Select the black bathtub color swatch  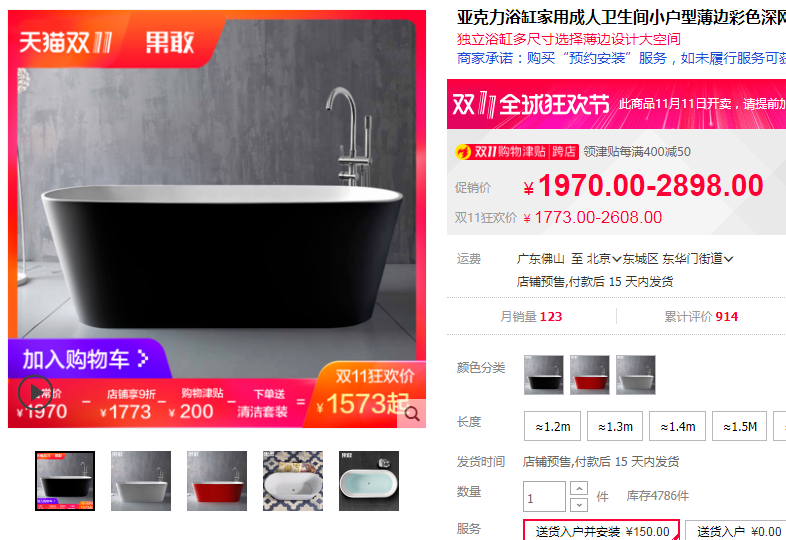click(544, 375)
